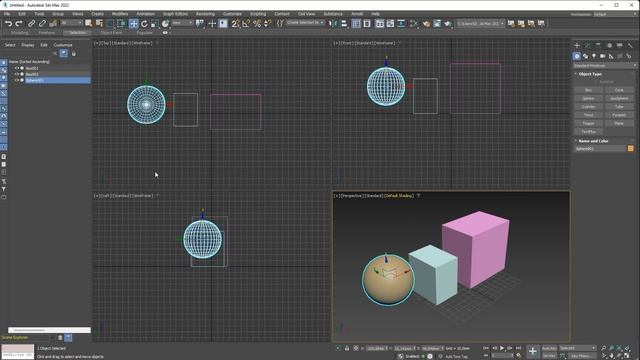Click the object name field Sphere001

pyautogui.click(x=600, y=149)
